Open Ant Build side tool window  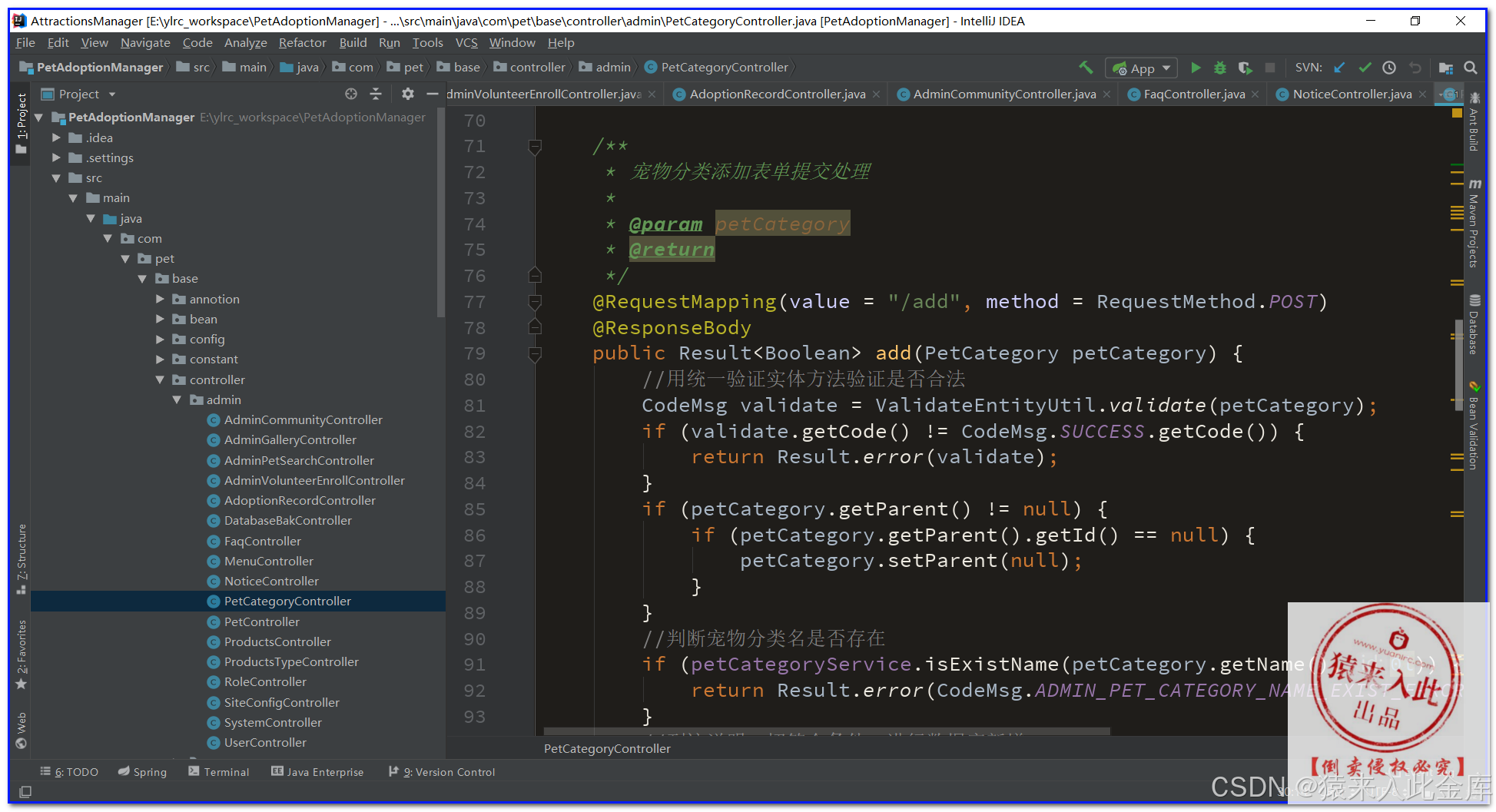tap(1474, 121)
